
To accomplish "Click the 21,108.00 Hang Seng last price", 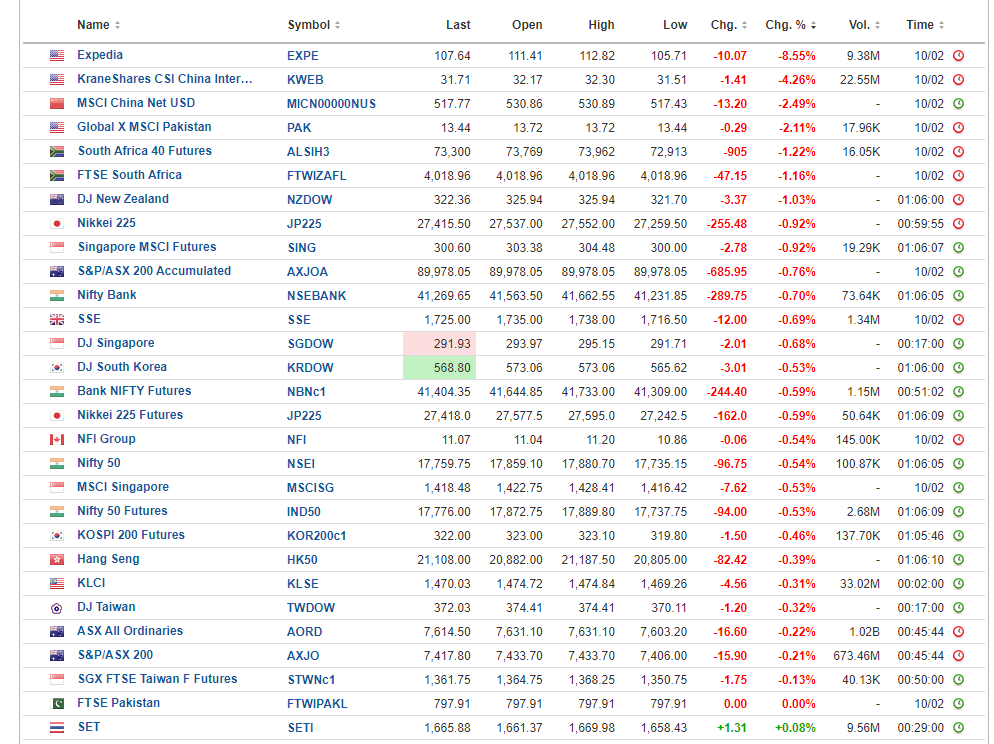I will click(444, 560).
